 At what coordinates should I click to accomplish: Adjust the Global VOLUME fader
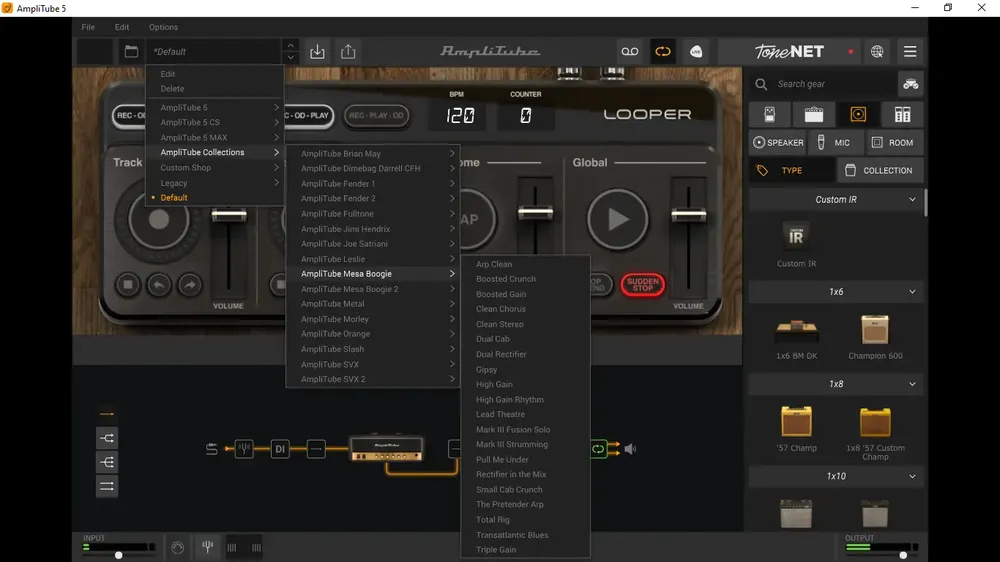(688, 216)
